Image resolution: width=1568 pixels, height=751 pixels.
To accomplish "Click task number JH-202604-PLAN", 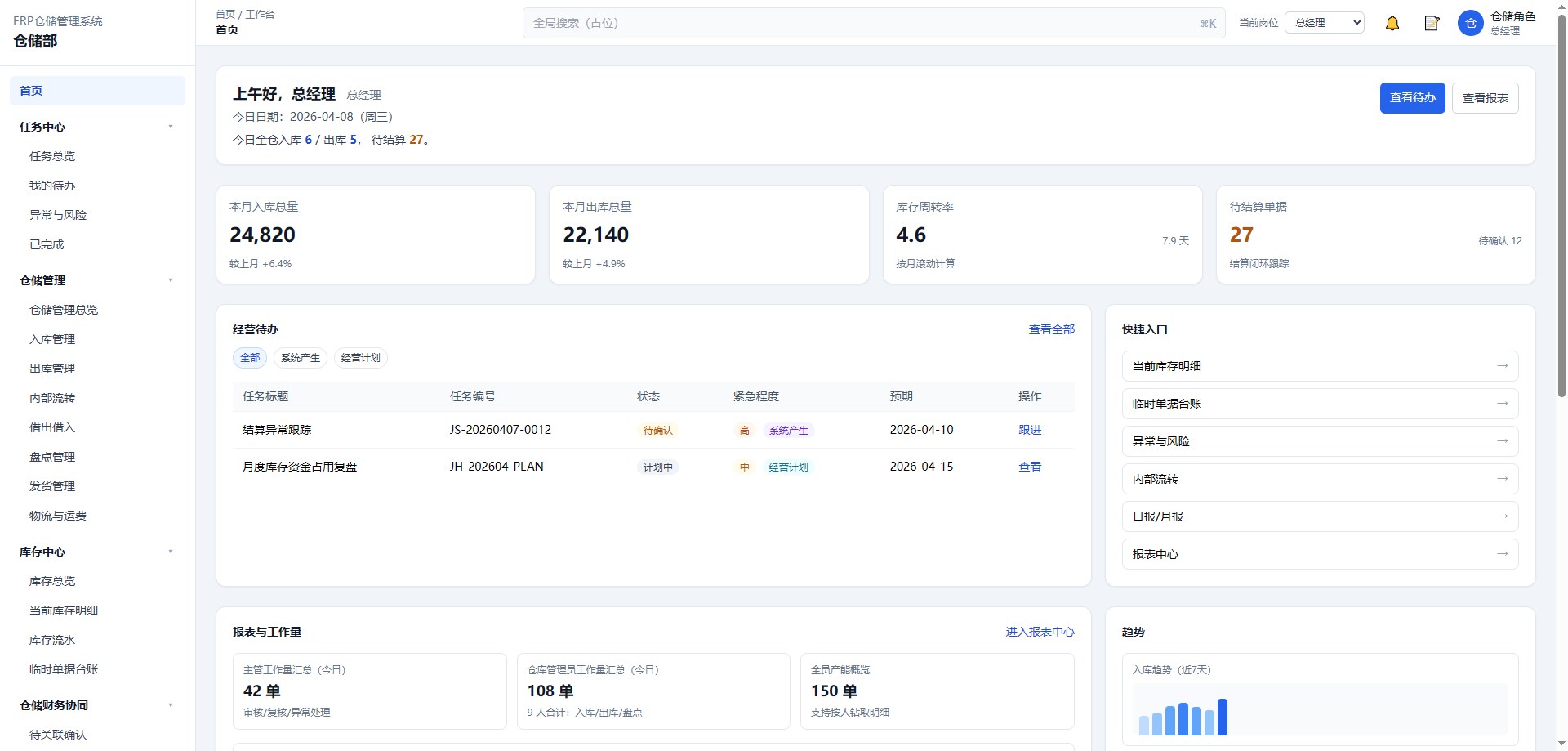I will [x=496, y=467].
